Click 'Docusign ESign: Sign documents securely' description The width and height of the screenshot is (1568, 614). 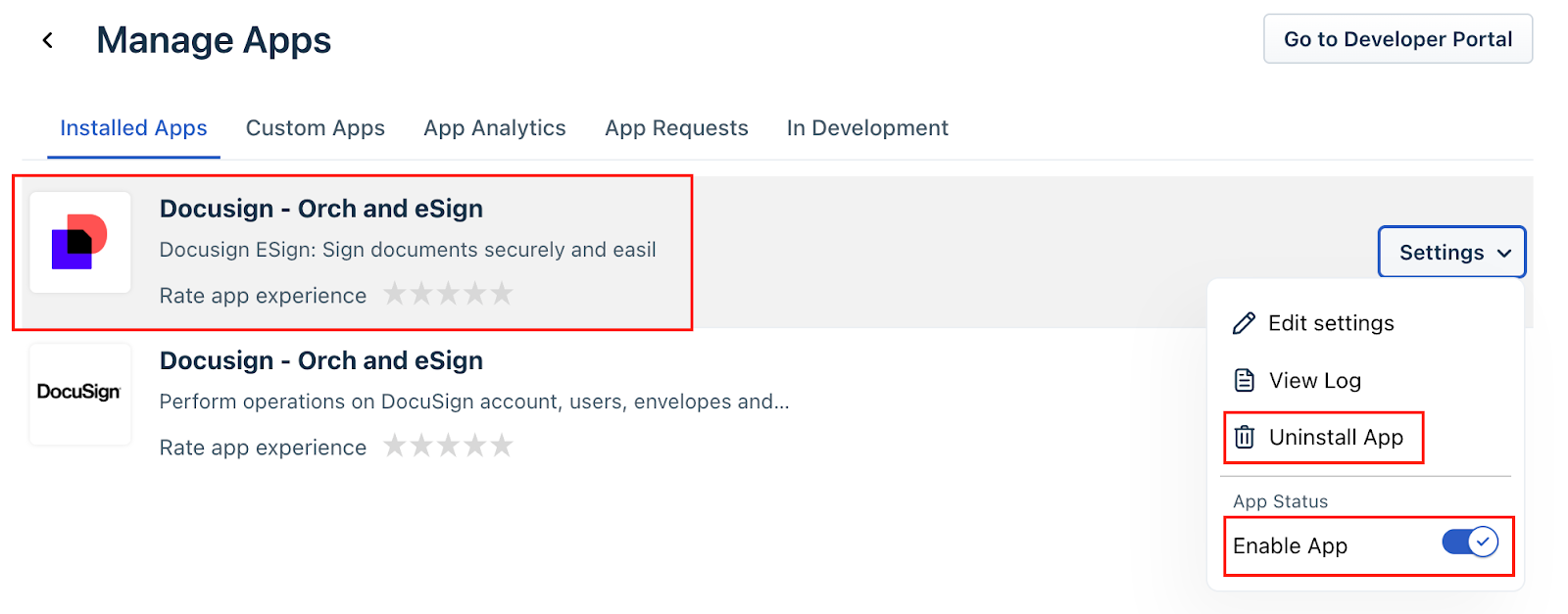(408, 250)
